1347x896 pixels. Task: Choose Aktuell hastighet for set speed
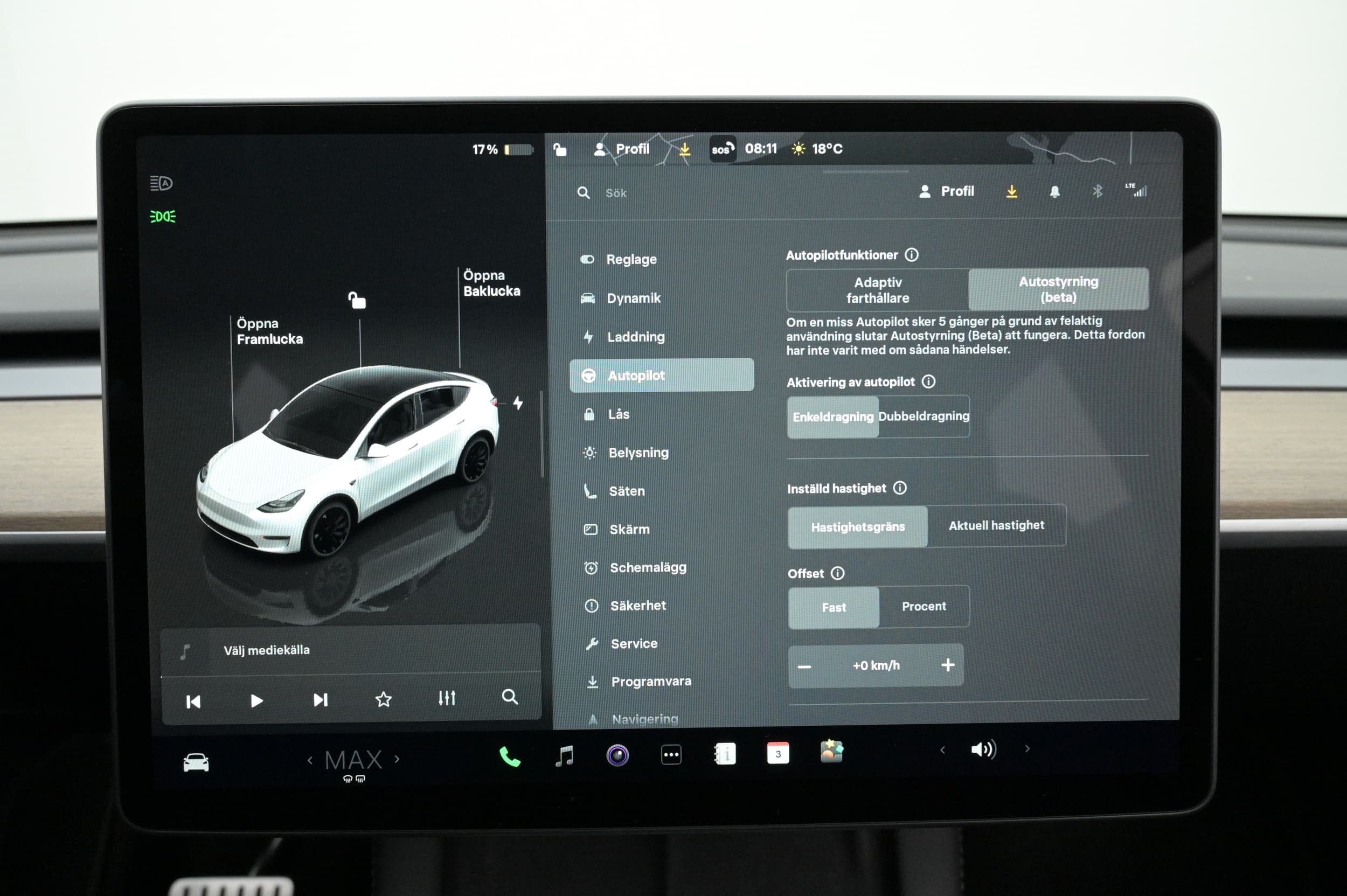click(x=996, y=525)
